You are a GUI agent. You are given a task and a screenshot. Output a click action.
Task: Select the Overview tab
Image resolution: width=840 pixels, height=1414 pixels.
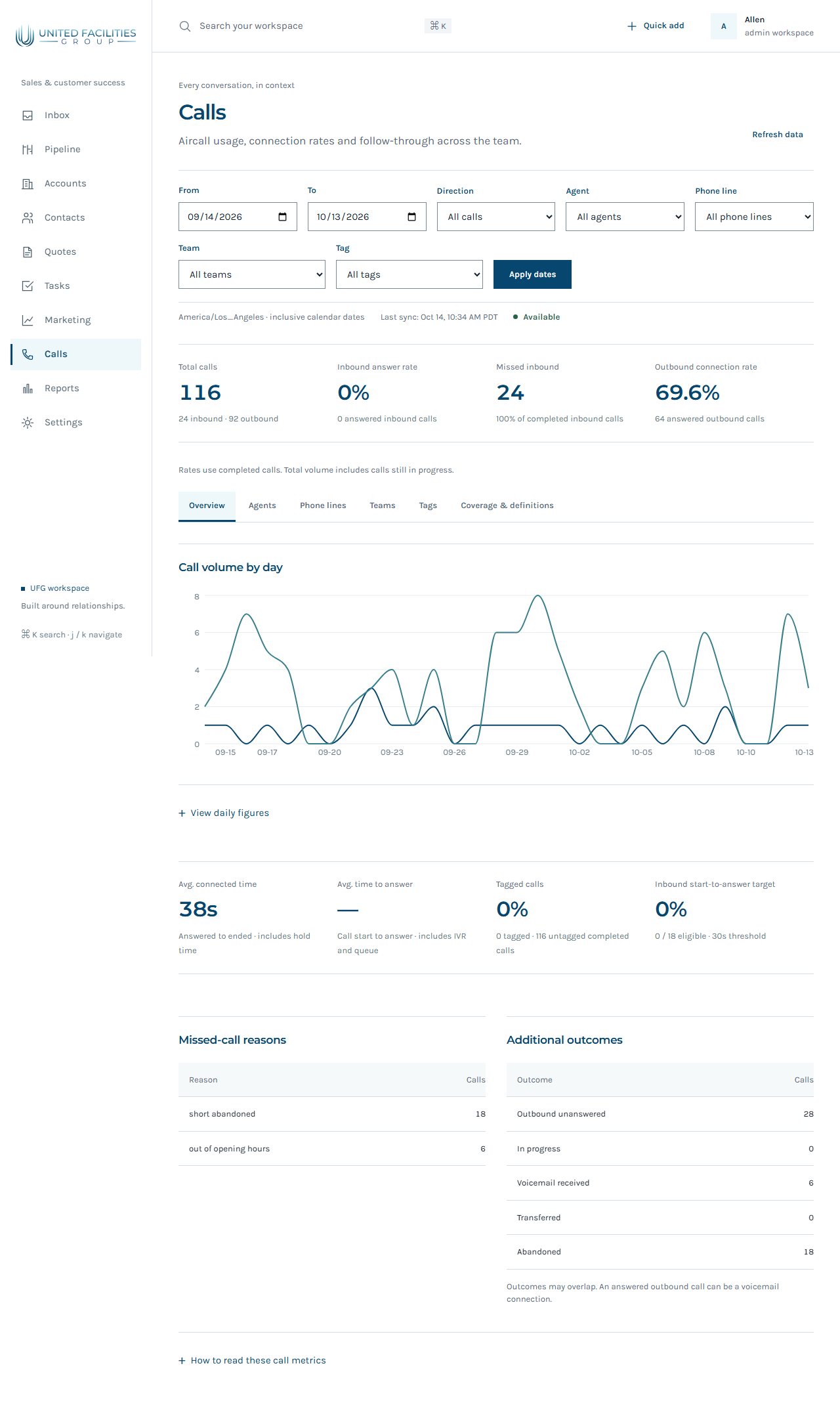pyautogui.click(x=207, y=506)
